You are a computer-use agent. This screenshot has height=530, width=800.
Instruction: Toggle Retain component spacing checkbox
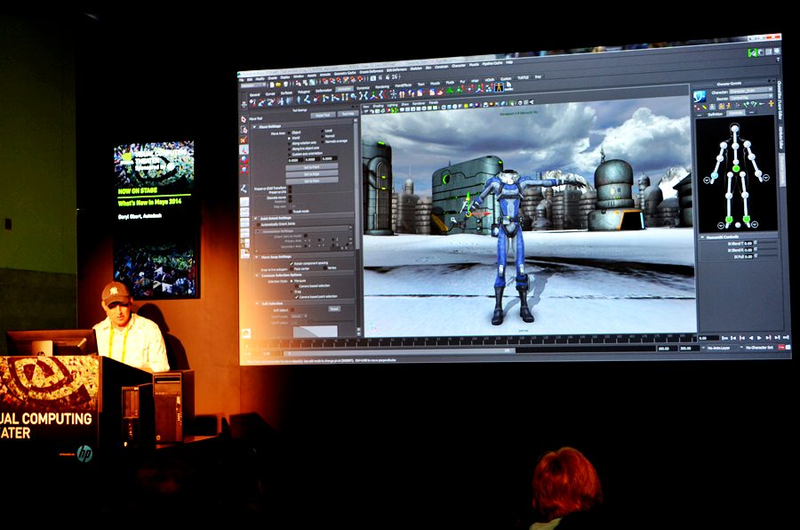tap(291, 263)
